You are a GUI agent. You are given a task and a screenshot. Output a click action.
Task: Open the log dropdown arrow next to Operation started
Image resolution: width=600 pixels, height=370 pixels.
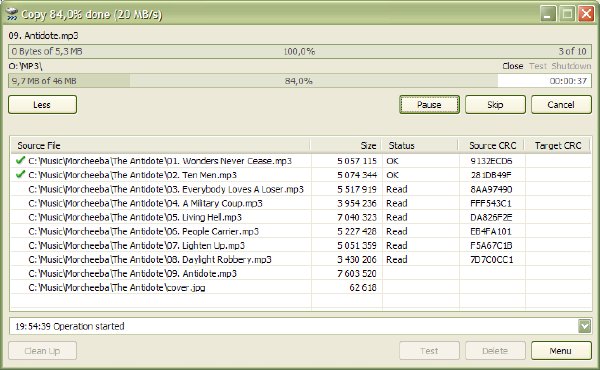coord(584,326)
